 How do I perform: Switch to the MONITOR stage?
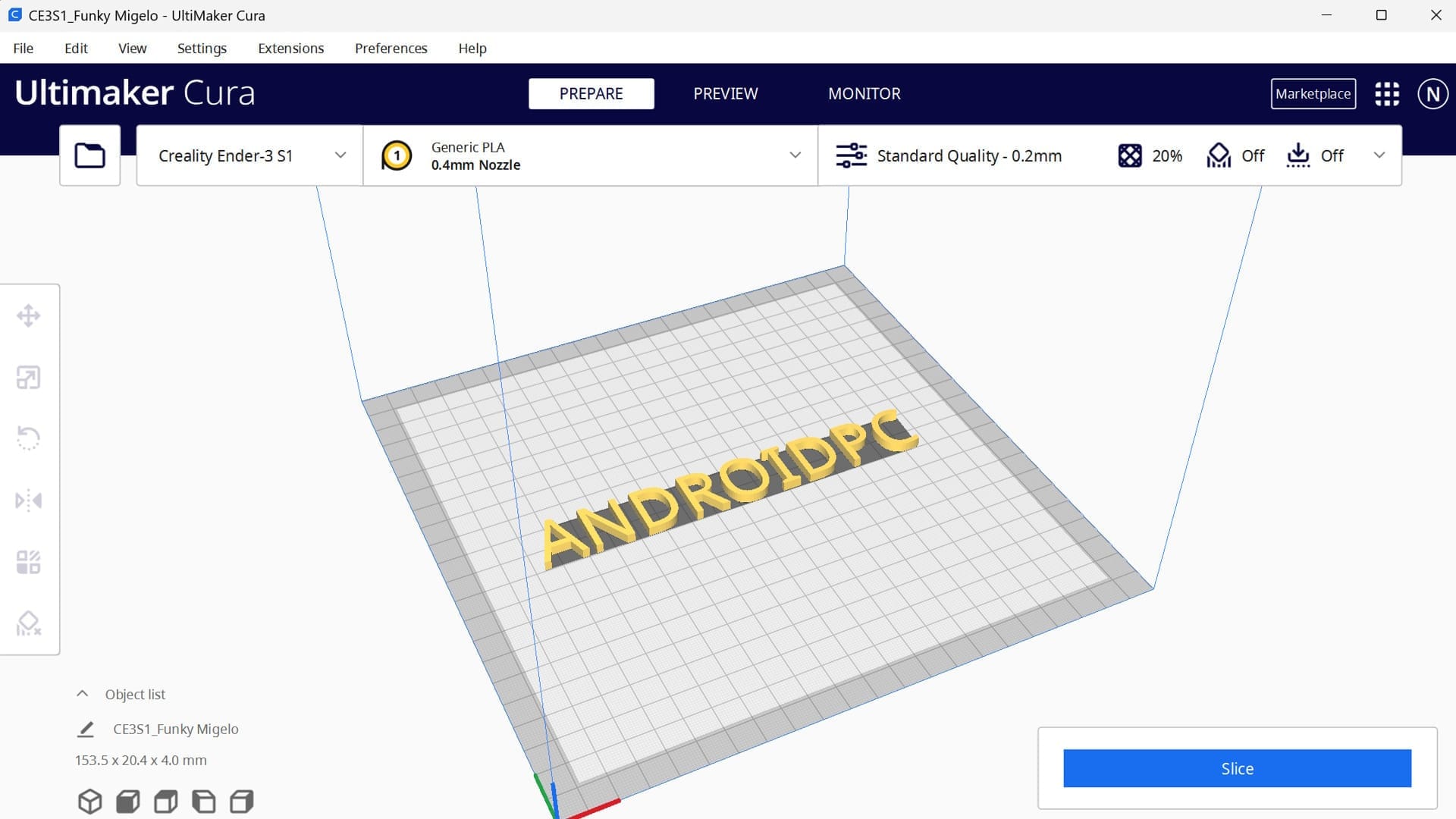point(864,94)
